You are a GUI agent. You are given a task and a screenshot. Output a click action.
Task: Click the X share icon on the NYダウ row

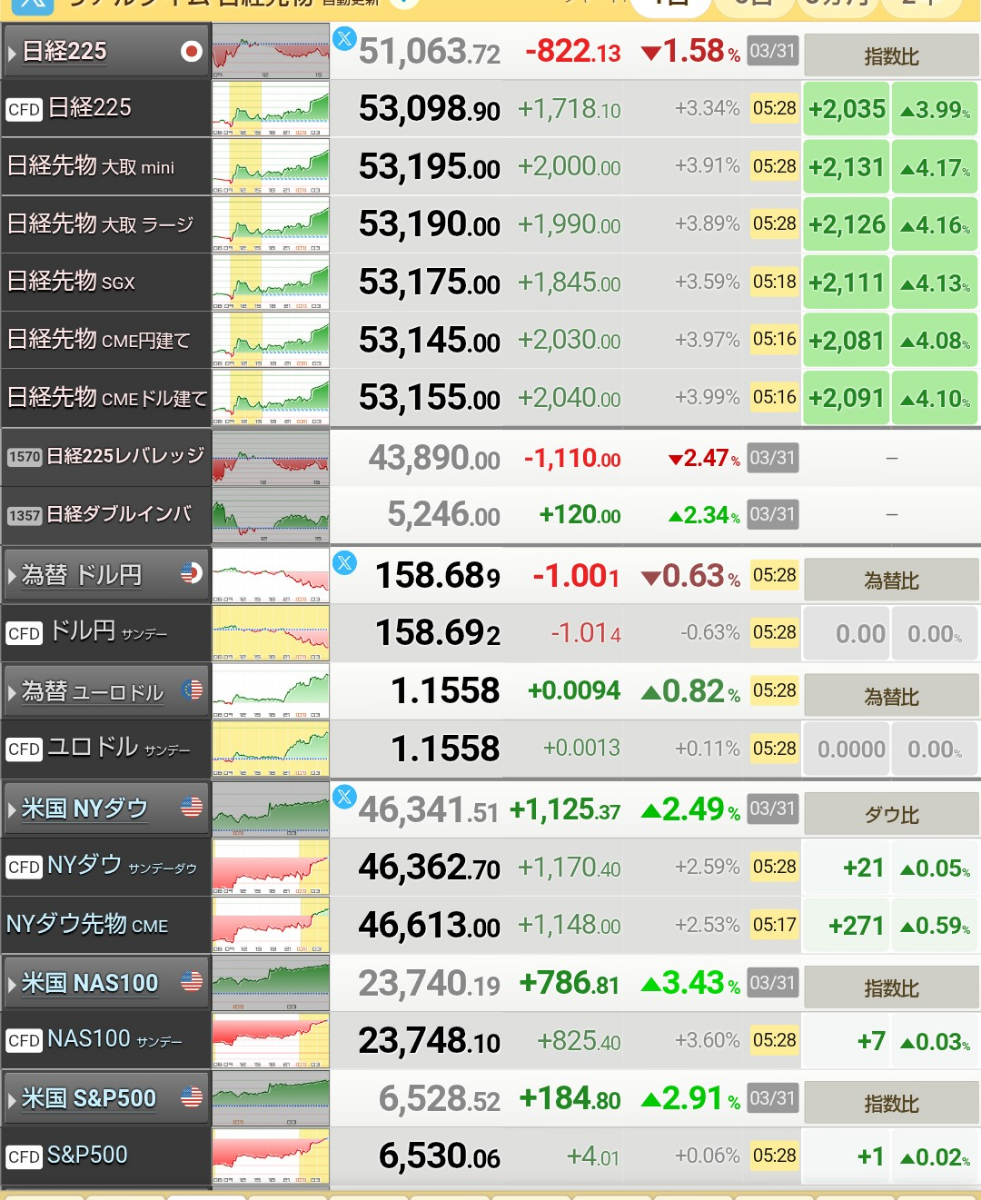344,796
